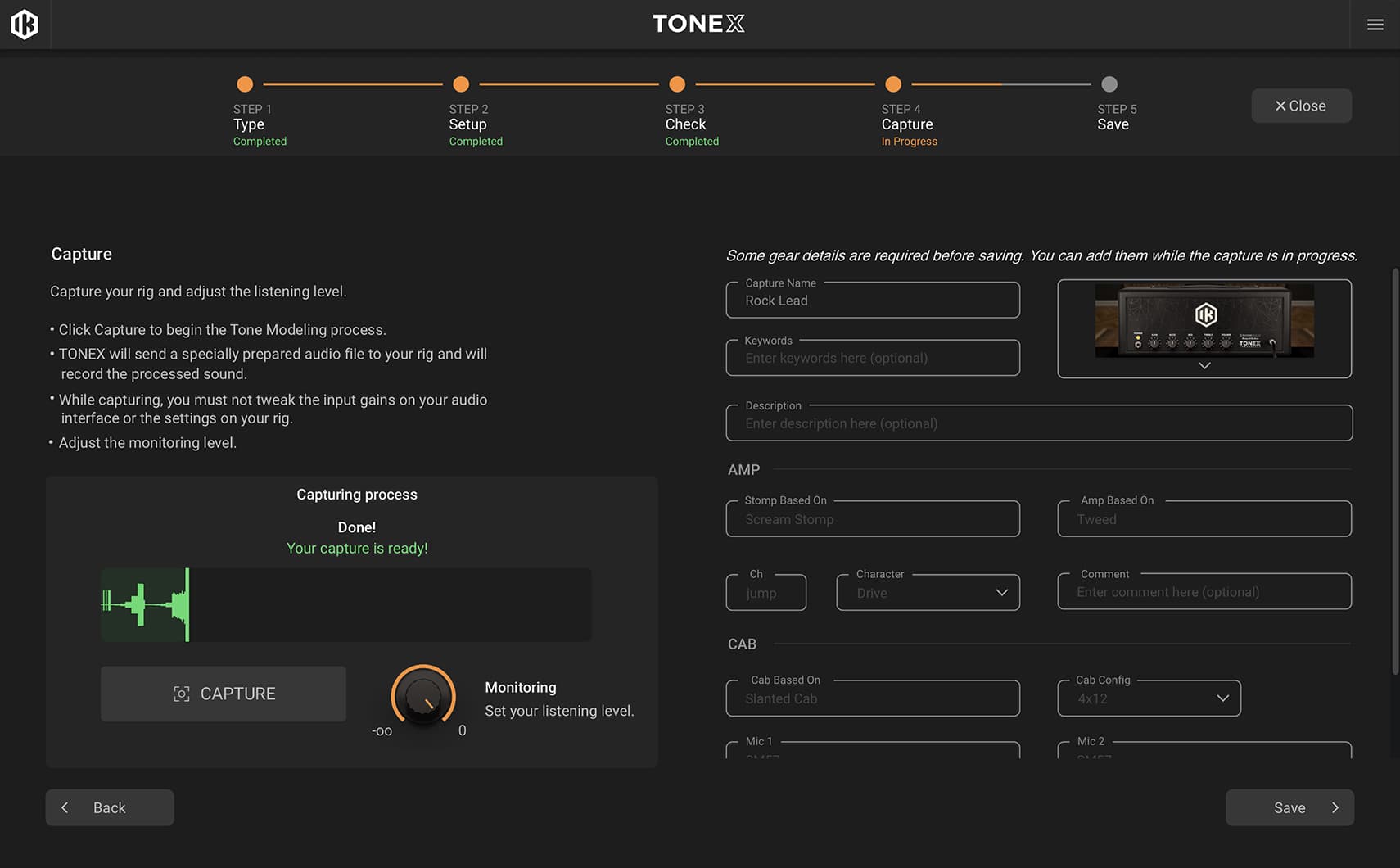The image size is (1400, 868).
Task: Expand the amp image chevron
Action: (x=1204, y=366)
